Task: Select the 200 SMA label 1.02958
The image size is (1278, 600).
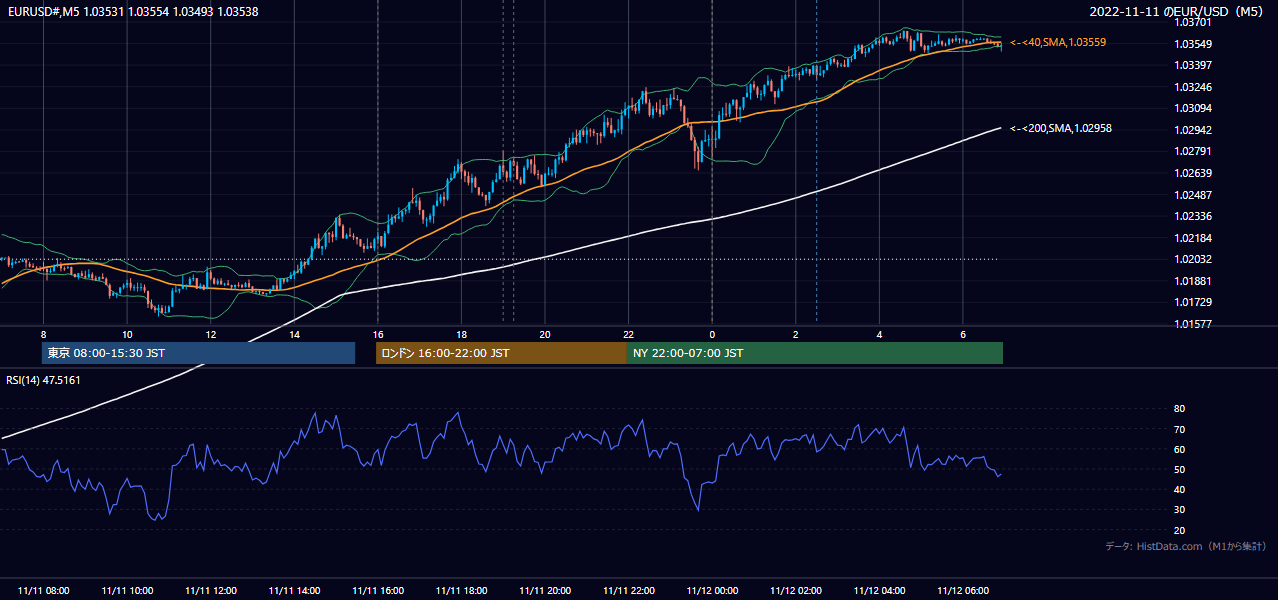Action: (1061, 128)
